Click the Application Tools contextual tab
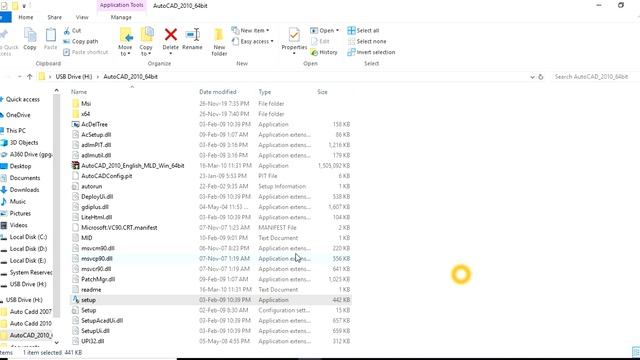Image resolution: width=640 pixels, height=360 pixels. (121, 5)
